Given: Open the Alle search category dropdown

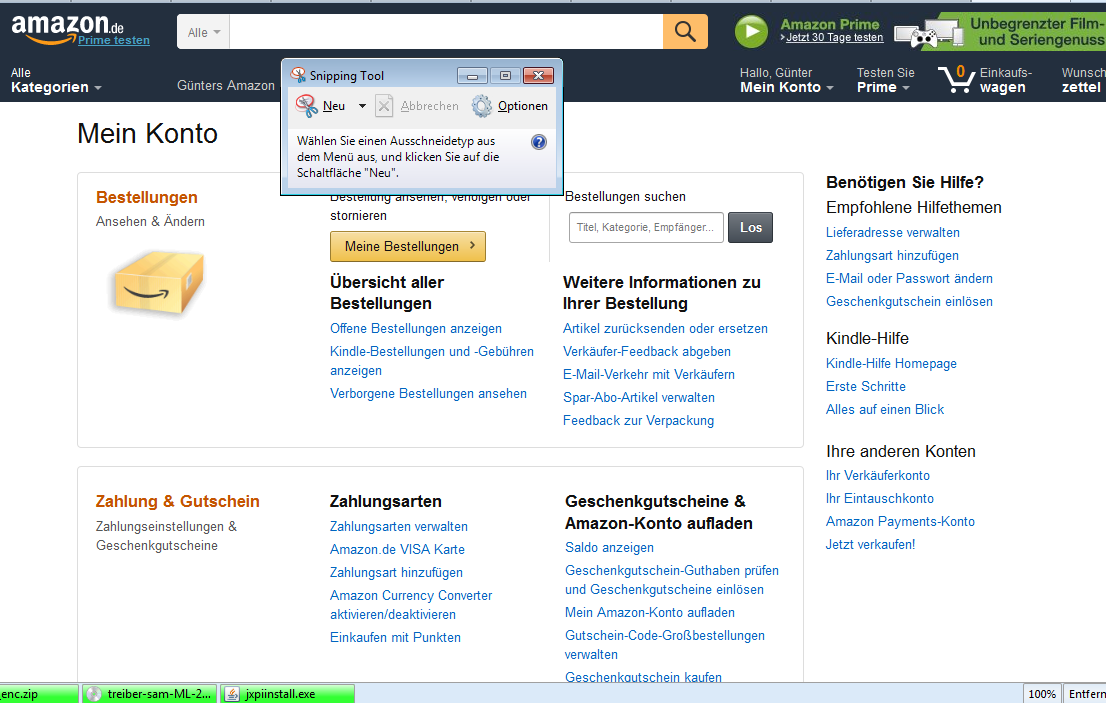Looking at the screenshot, I should coord(203,32).
